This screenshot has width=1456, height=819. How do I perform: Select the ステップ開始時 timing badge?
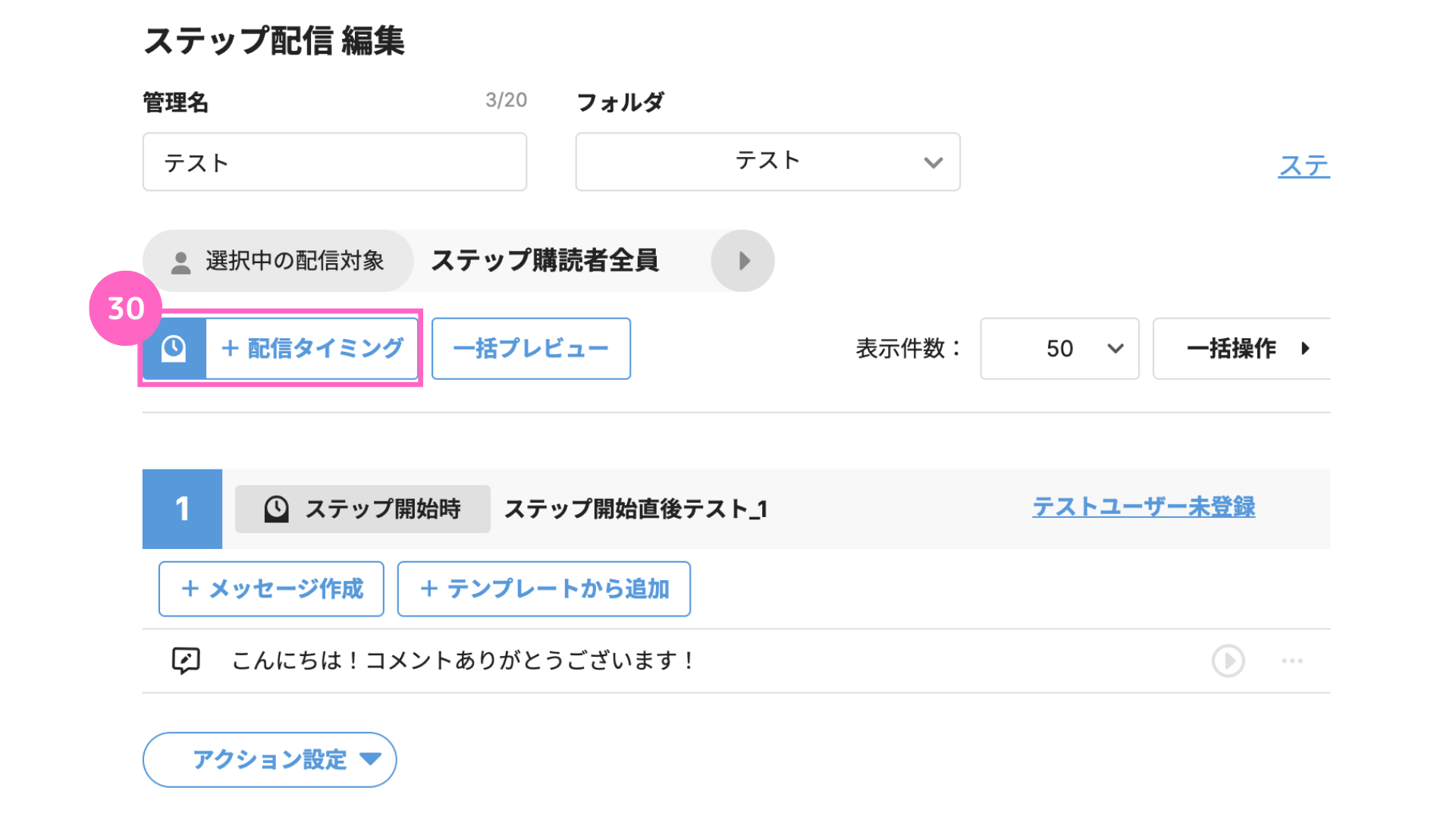click(362, 509)
